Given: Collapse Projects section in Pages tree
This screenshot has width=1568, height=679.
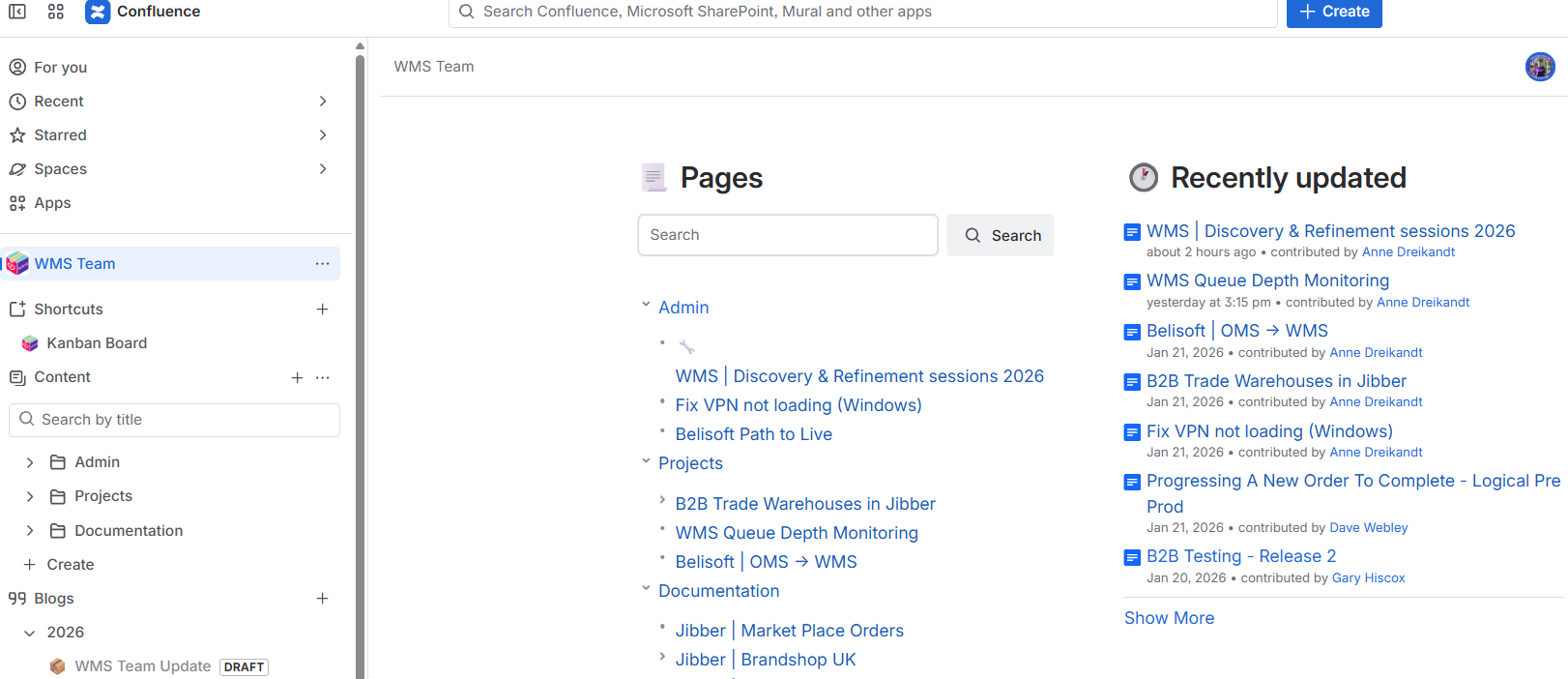Looking at the screenshot, I should (646, 461).
